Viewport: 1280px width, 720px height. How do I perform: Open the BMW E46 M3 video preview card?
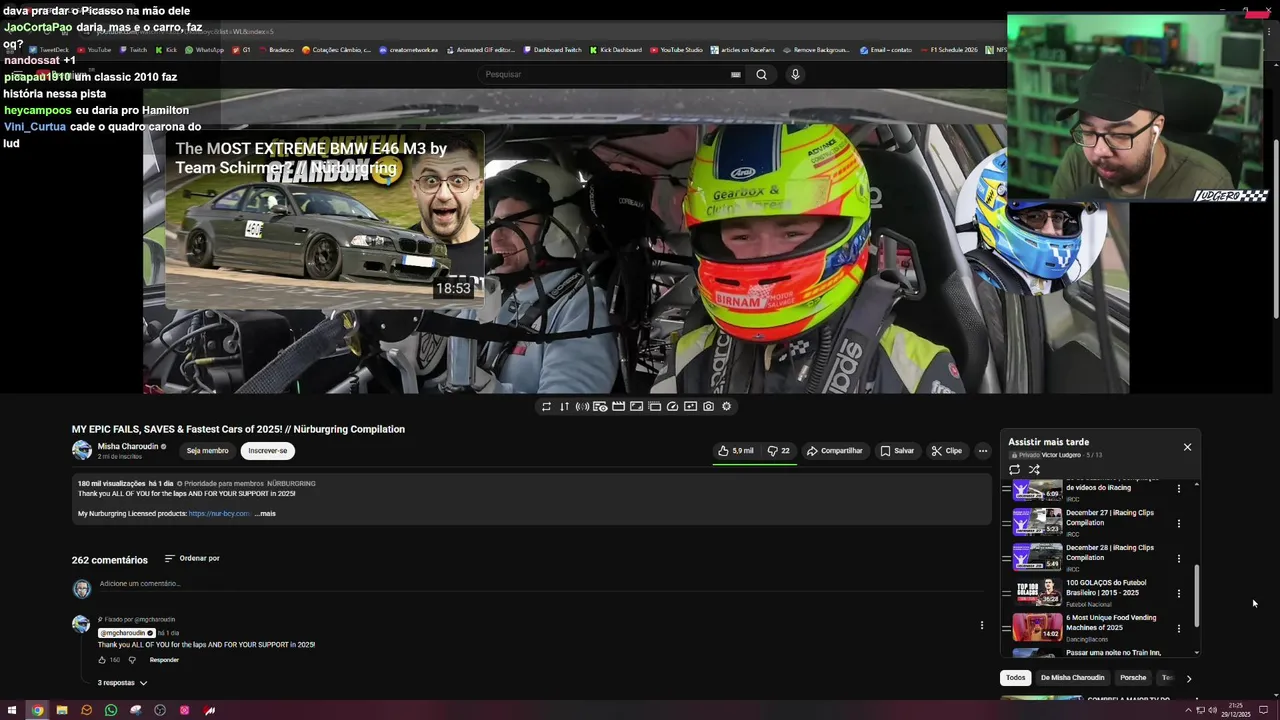coord(323,218)
